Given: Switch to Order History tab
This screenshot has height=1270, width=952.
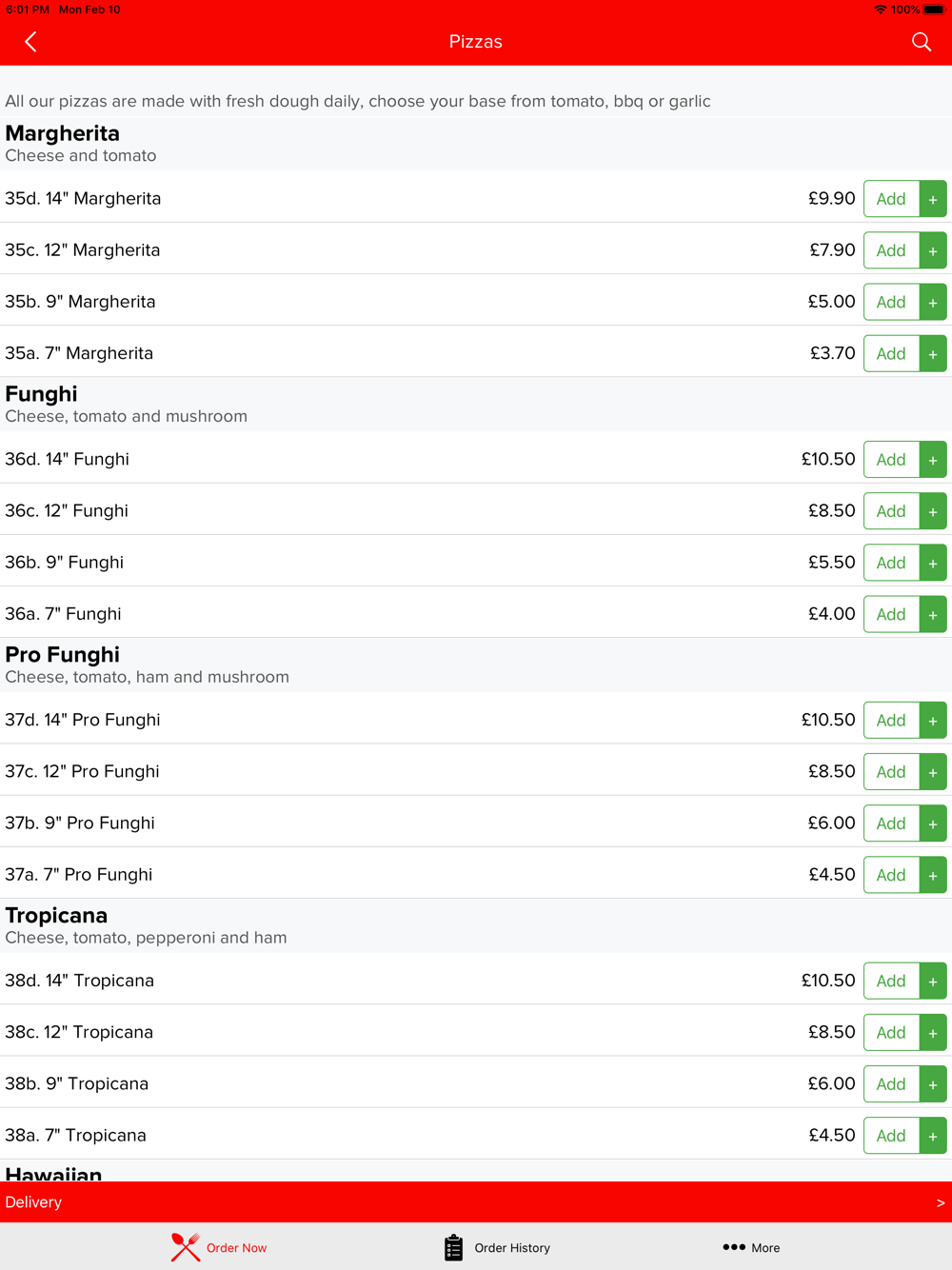Looking at the screenshot, I should pyautogui.click(x=497, y=1247).
